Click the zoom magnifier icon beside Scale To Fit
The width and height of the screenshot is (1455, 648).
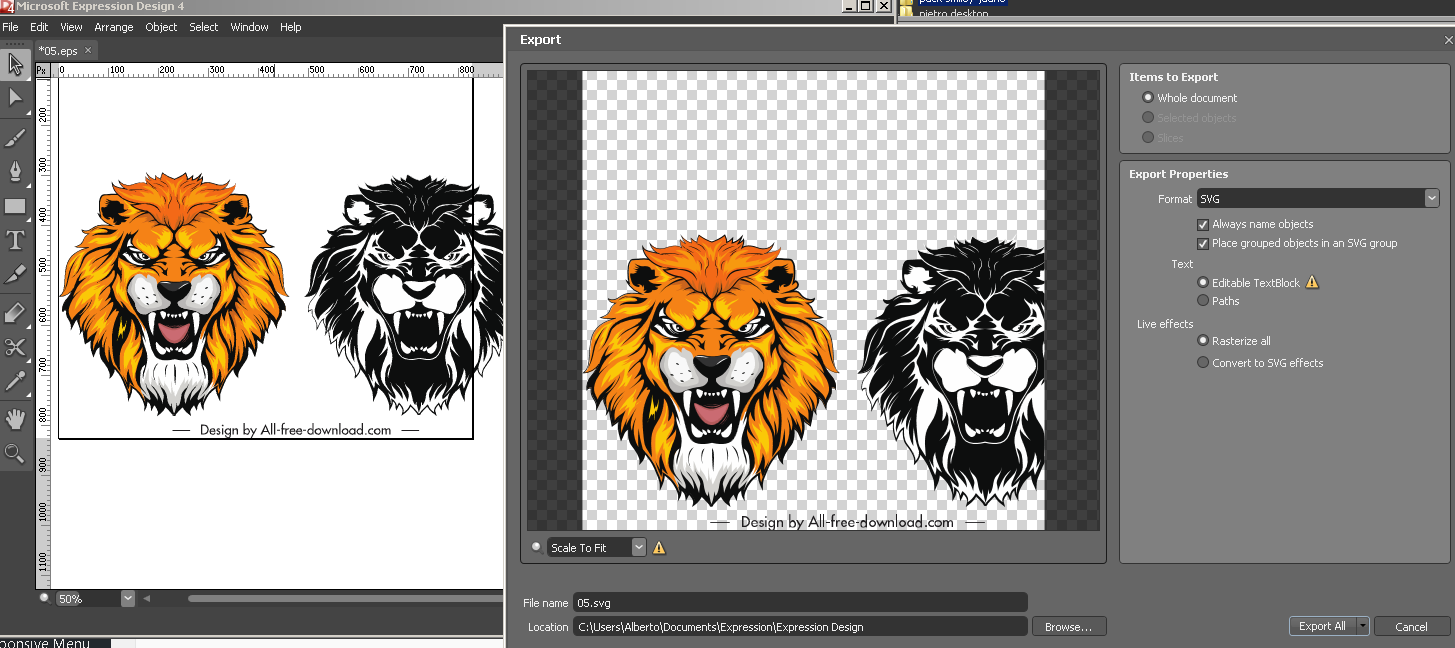[536, 547]
